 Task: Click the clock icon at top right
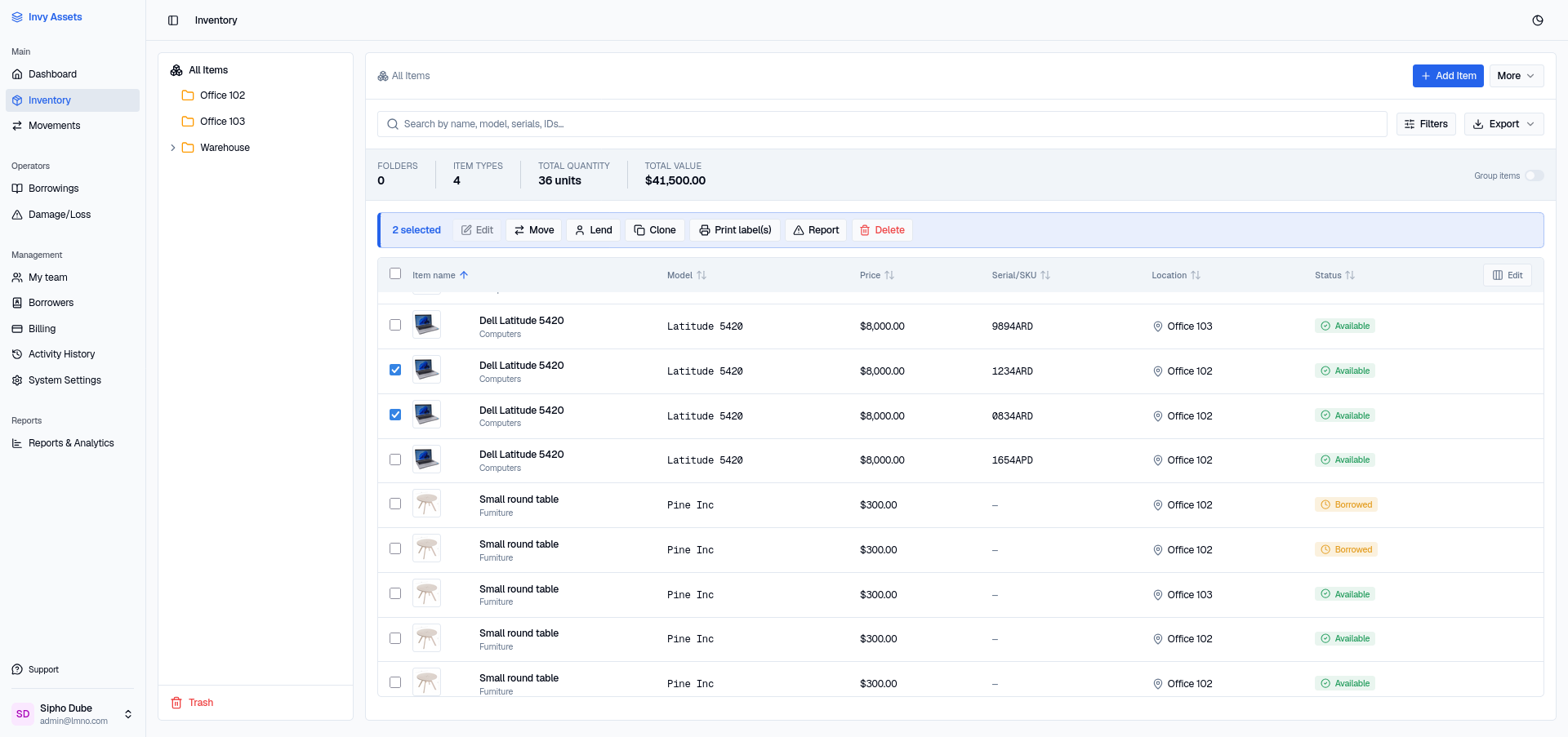coord(1538,20)
